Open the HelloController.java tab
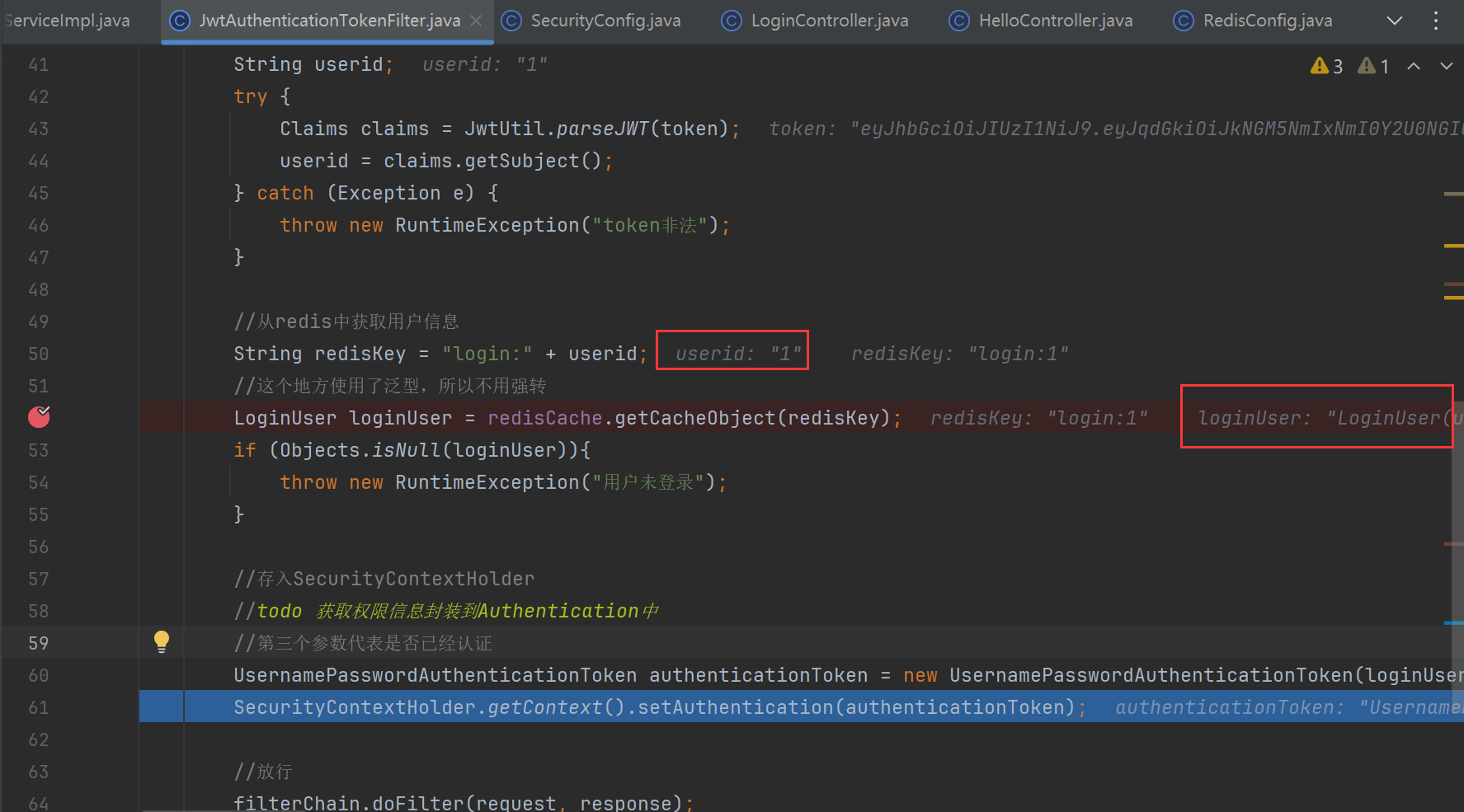The width and height of the screenshot is (1464, 812). pos(1041,21)
